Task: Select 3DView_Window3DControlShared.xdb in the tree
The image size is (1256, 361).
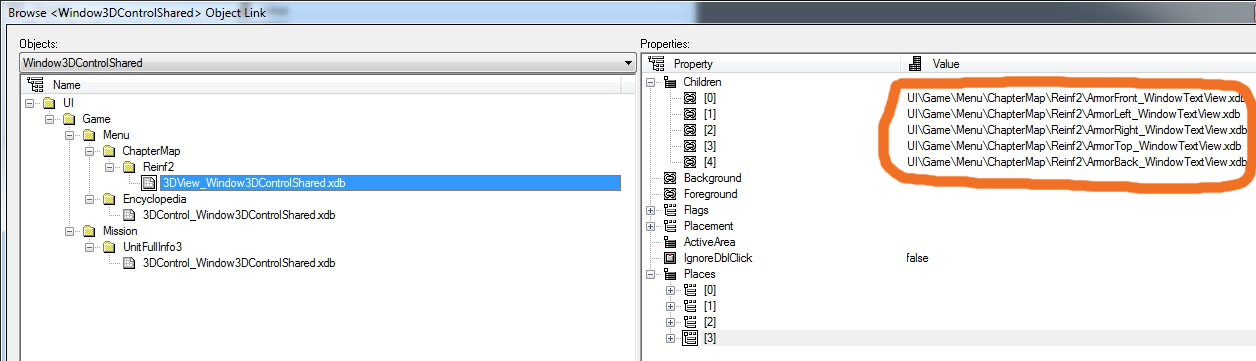Action: click(x=254, y=183)
